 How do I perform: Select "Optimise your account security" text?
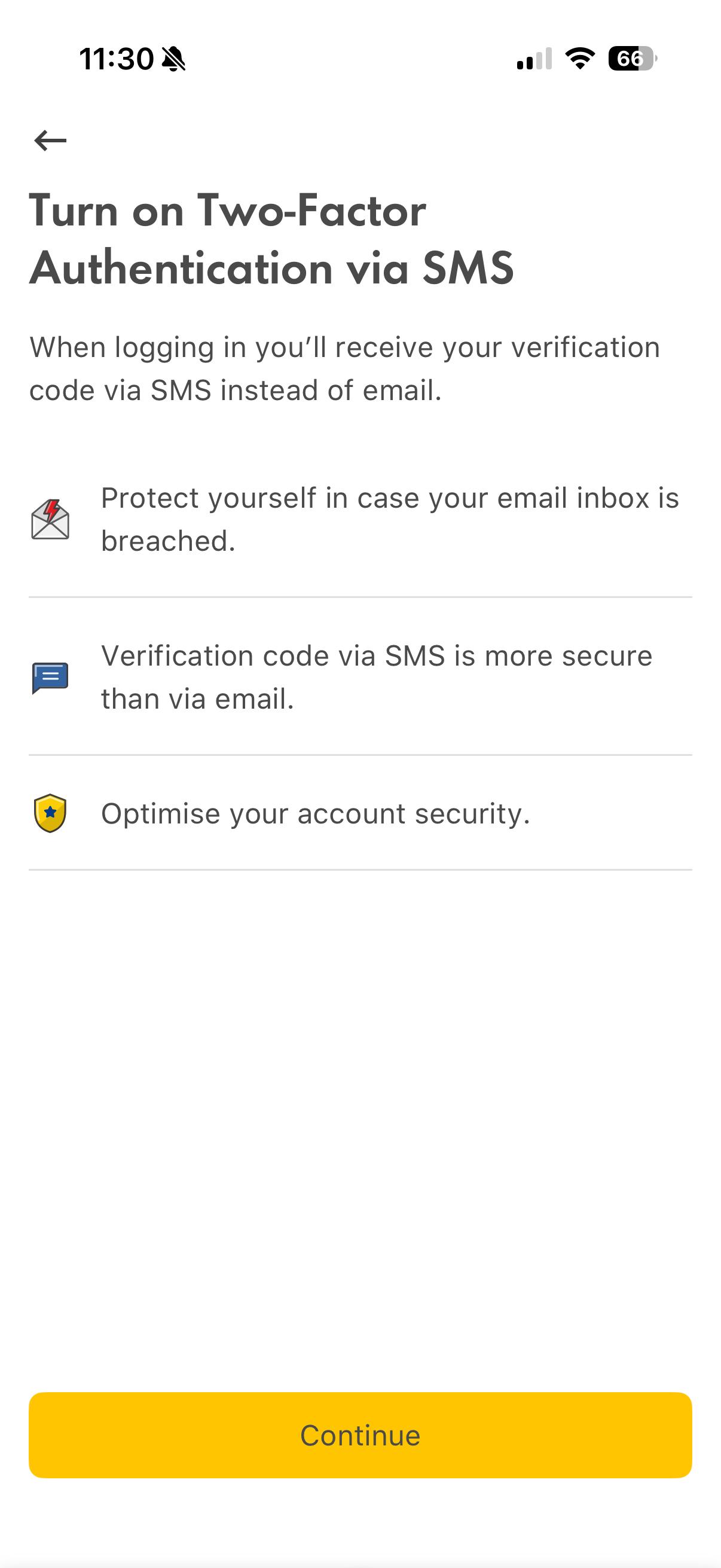pyautogui.click(x=315, y=814)
